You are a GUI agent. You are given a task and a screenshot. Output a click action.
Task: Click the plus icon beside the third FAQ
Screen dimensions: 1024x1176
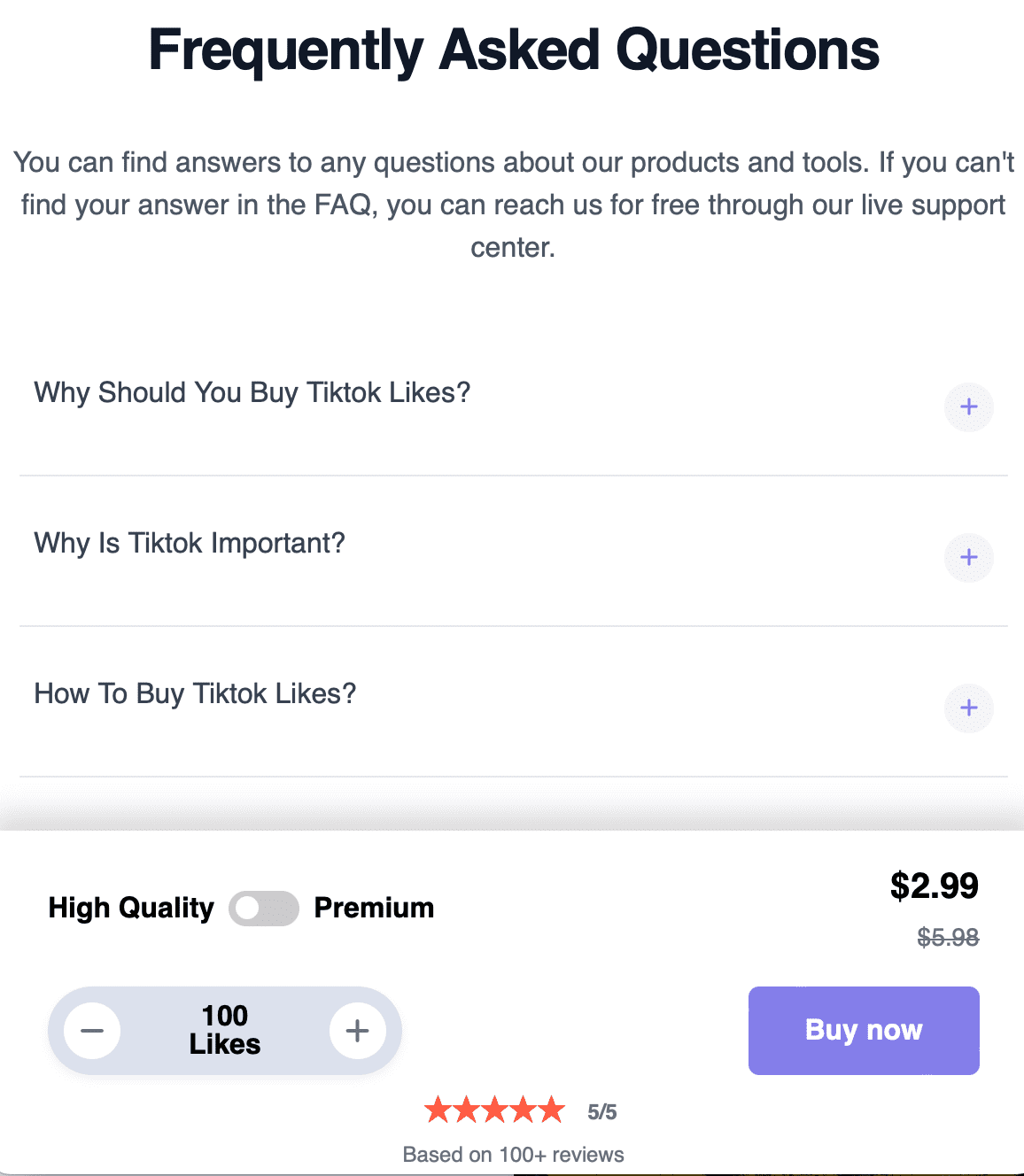coord(968,708)
